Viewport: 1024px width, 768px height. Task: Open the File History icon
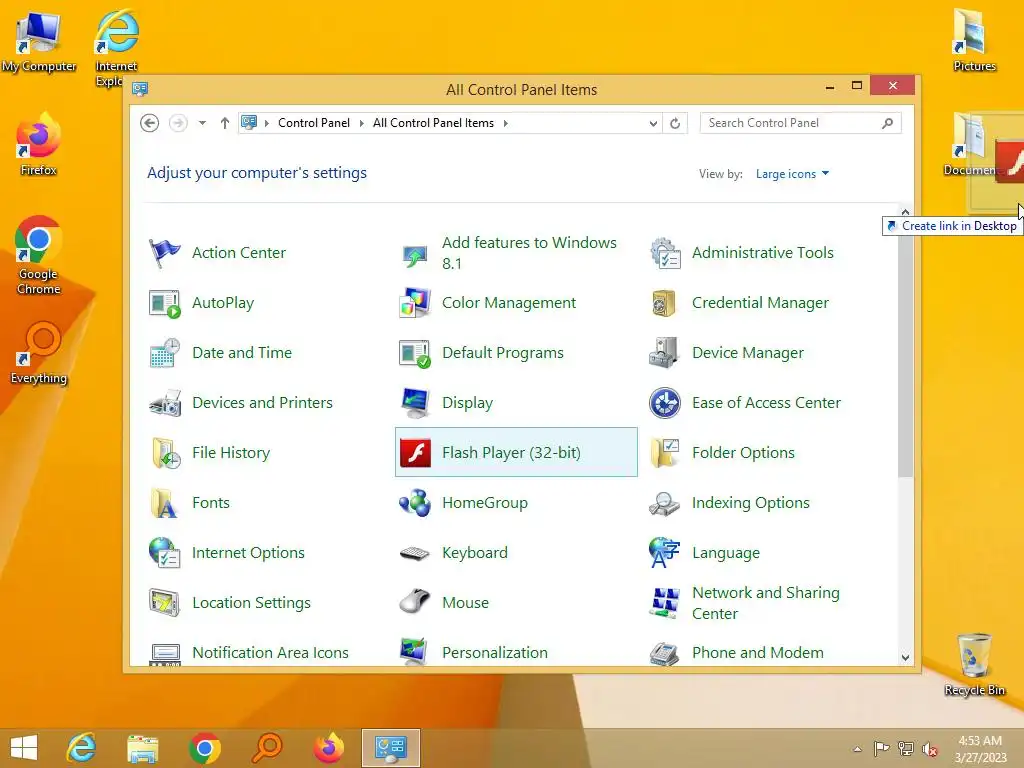(164, 453)
